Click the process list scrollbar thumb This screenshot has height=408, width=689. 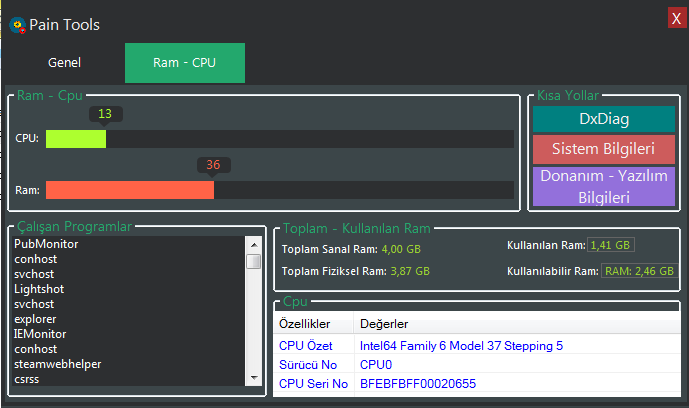tap(254, 261)
